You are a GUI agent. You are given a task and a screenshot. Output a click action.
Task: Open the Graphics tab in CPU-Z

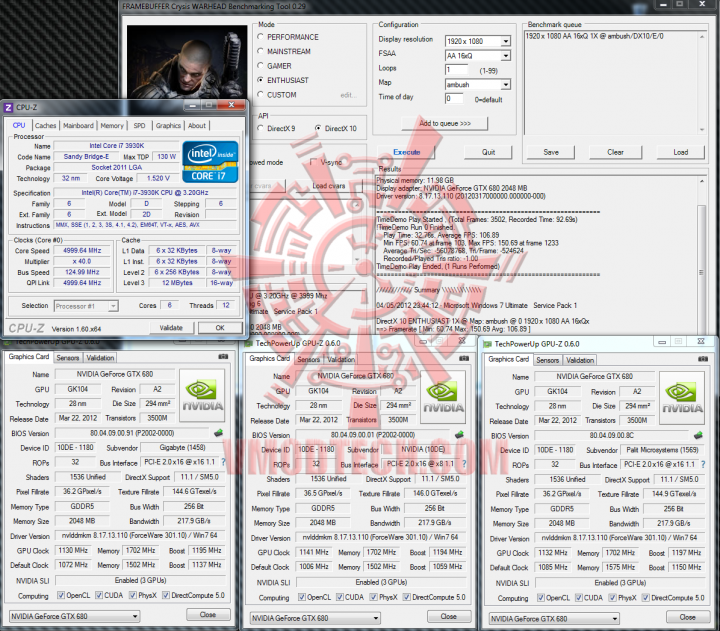tap(168, 125)
